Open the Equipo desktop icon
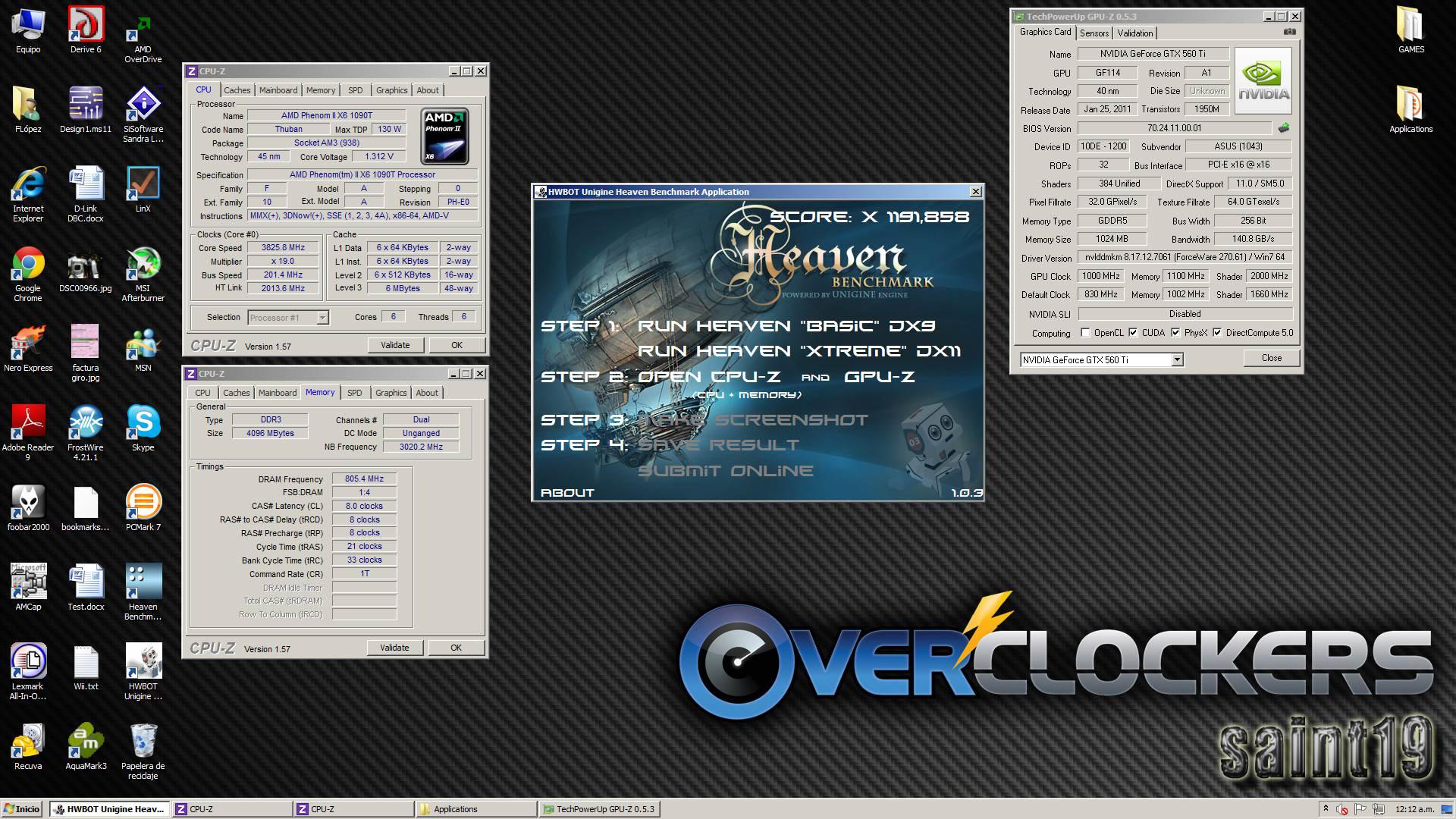The width and height of the screenshot is (1456, 819). 28,30
